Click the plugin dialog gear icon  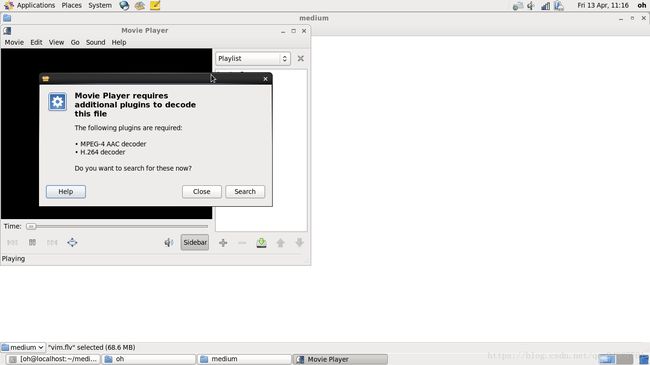click(57, 102)
